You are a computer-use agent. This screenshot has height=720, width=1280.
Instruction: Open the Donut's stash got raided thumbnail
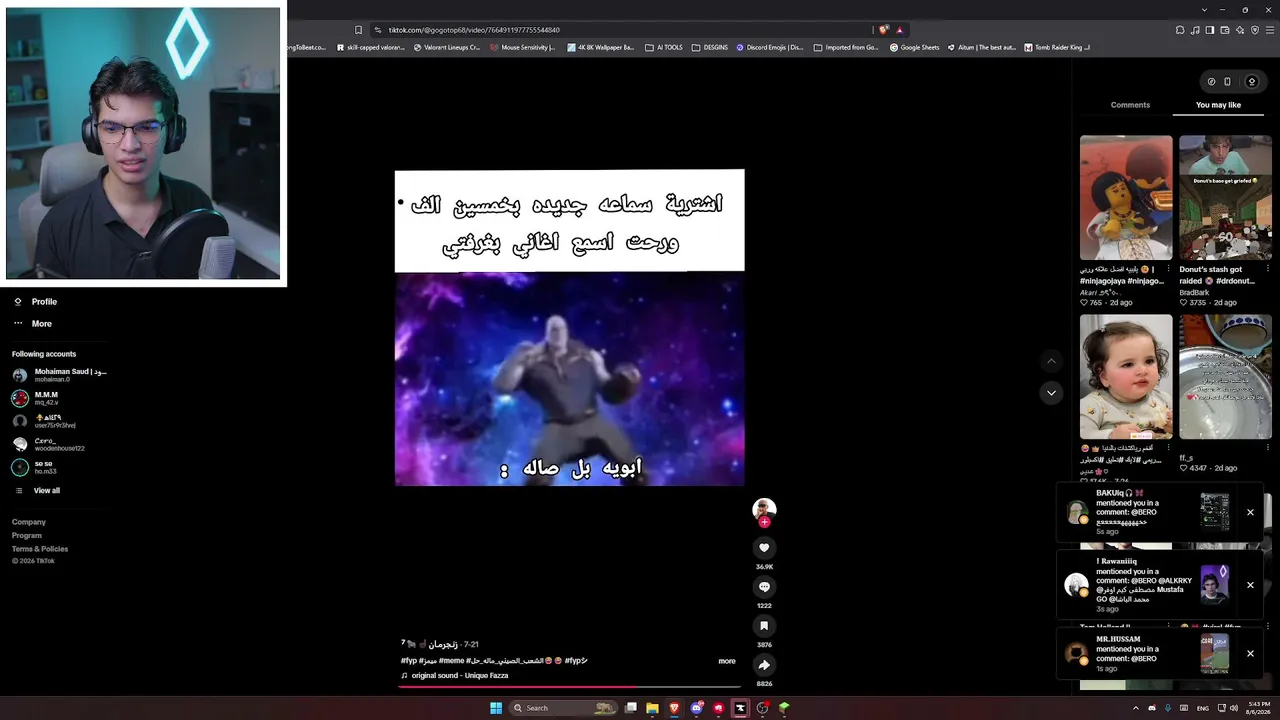click(x=1225, y=198)
